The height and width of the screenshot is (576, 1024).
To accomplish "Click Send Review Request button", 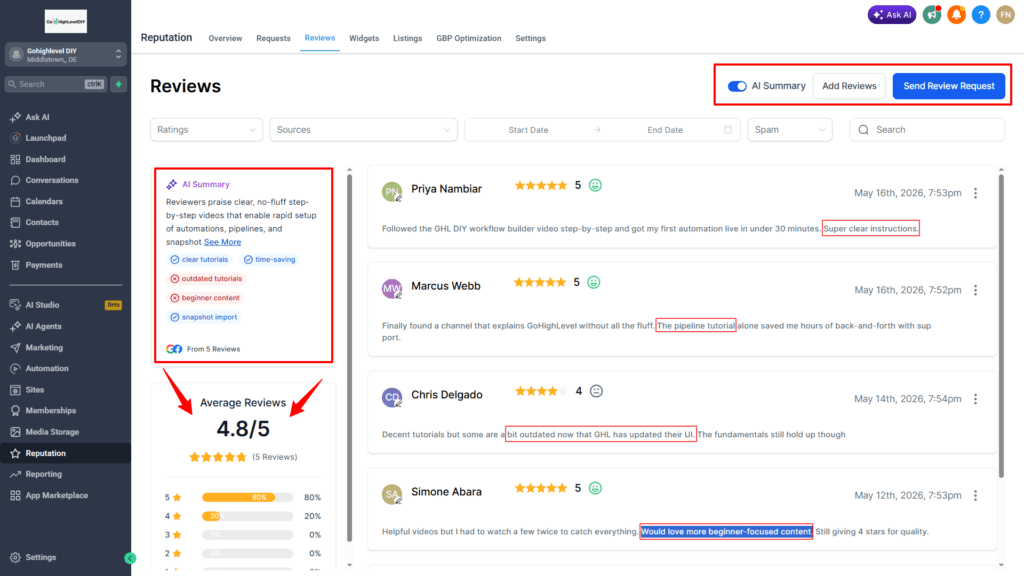I will coord(948,86).
